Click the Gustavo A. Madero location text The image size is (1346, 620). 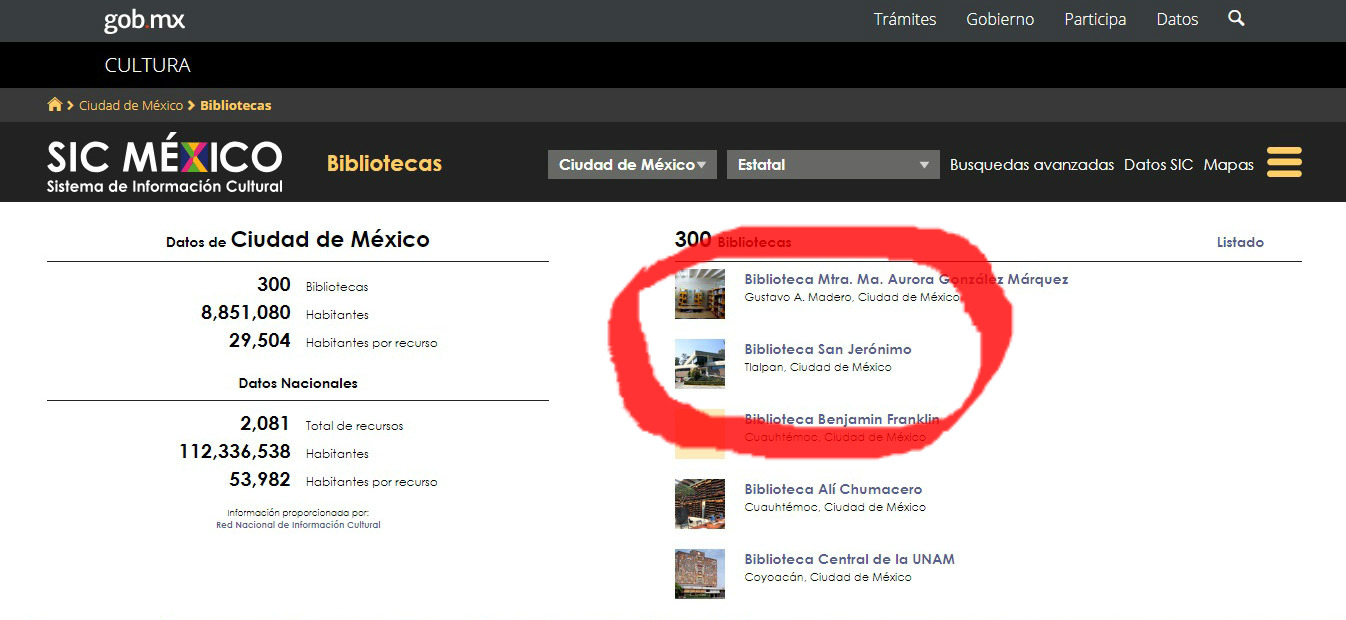[x=852, y=297]
